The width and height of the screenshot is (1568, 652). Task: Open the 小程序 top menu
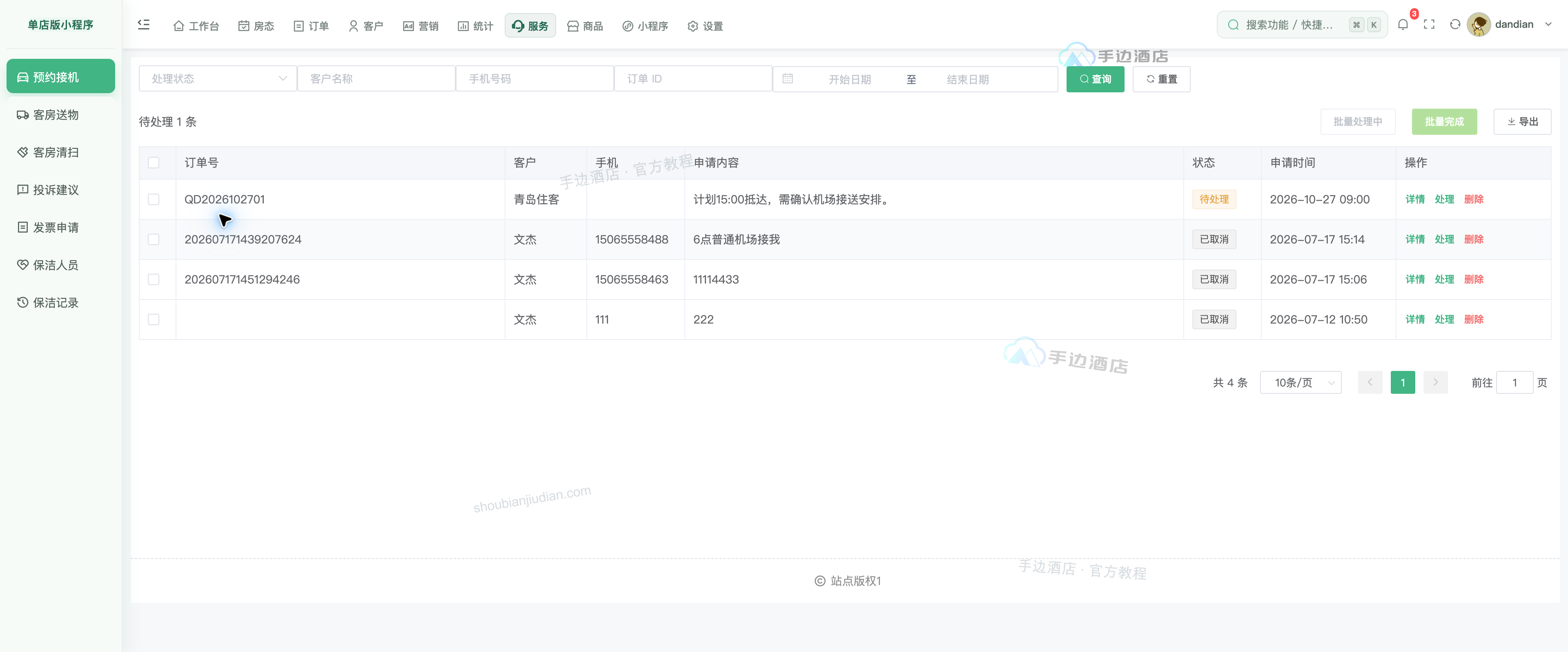645,26
